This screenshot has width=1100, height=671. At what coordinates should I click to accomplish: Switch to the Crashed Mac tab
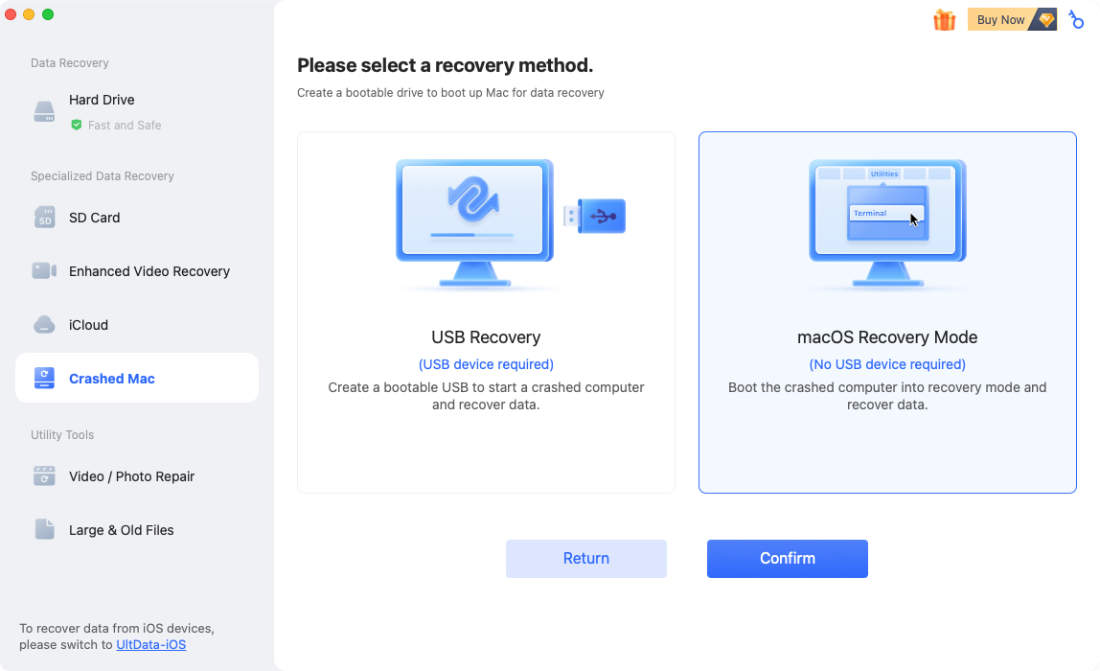113,378
